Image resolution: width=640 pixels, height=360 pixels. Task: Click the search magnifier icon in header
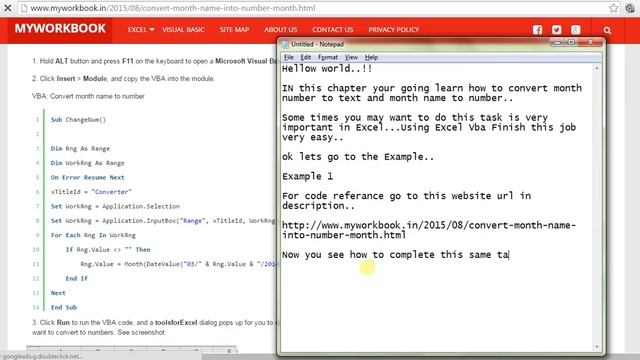tap(607, 30)
